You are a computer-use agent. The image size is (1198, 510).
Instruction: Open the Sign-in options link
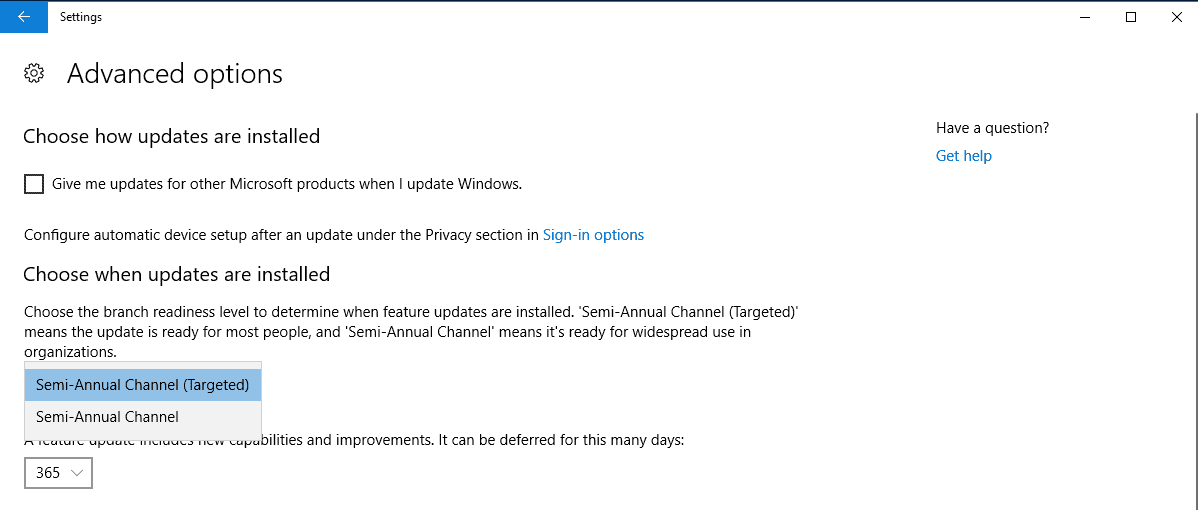click(593, 235)
